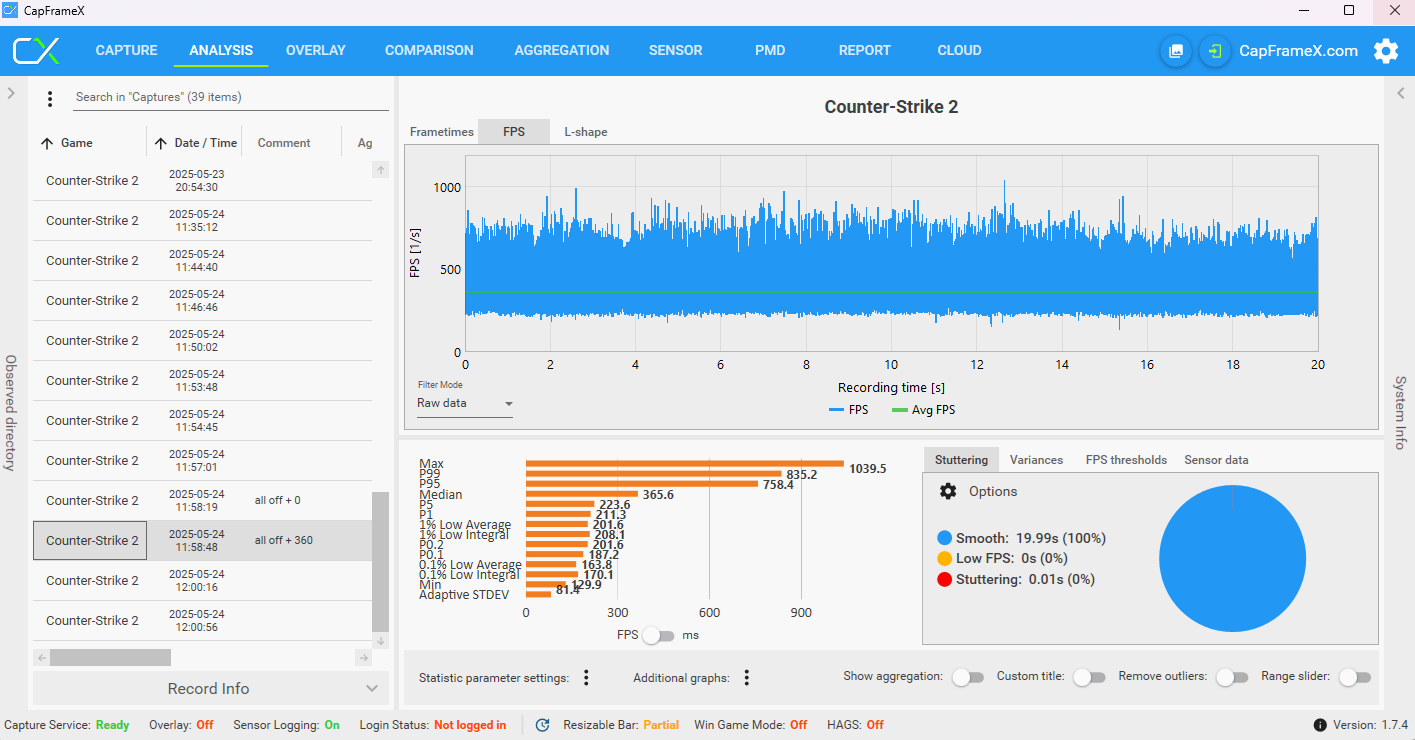
Task: Click the screenshot gallery icon in header
Action: [x=1176, y=51]
